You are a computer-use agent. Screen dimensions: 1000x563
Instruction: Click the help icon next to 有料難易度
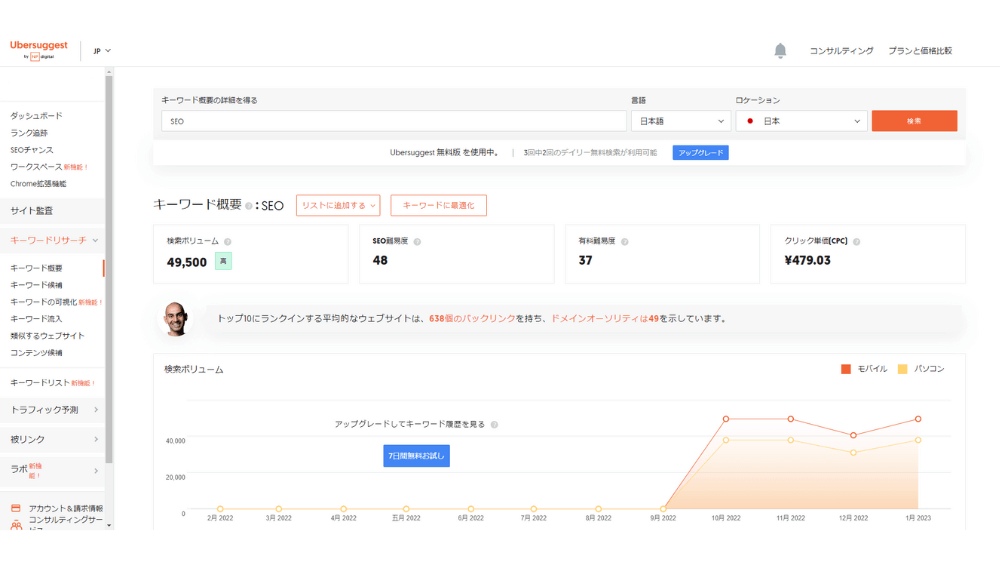(x=624, y=242)
